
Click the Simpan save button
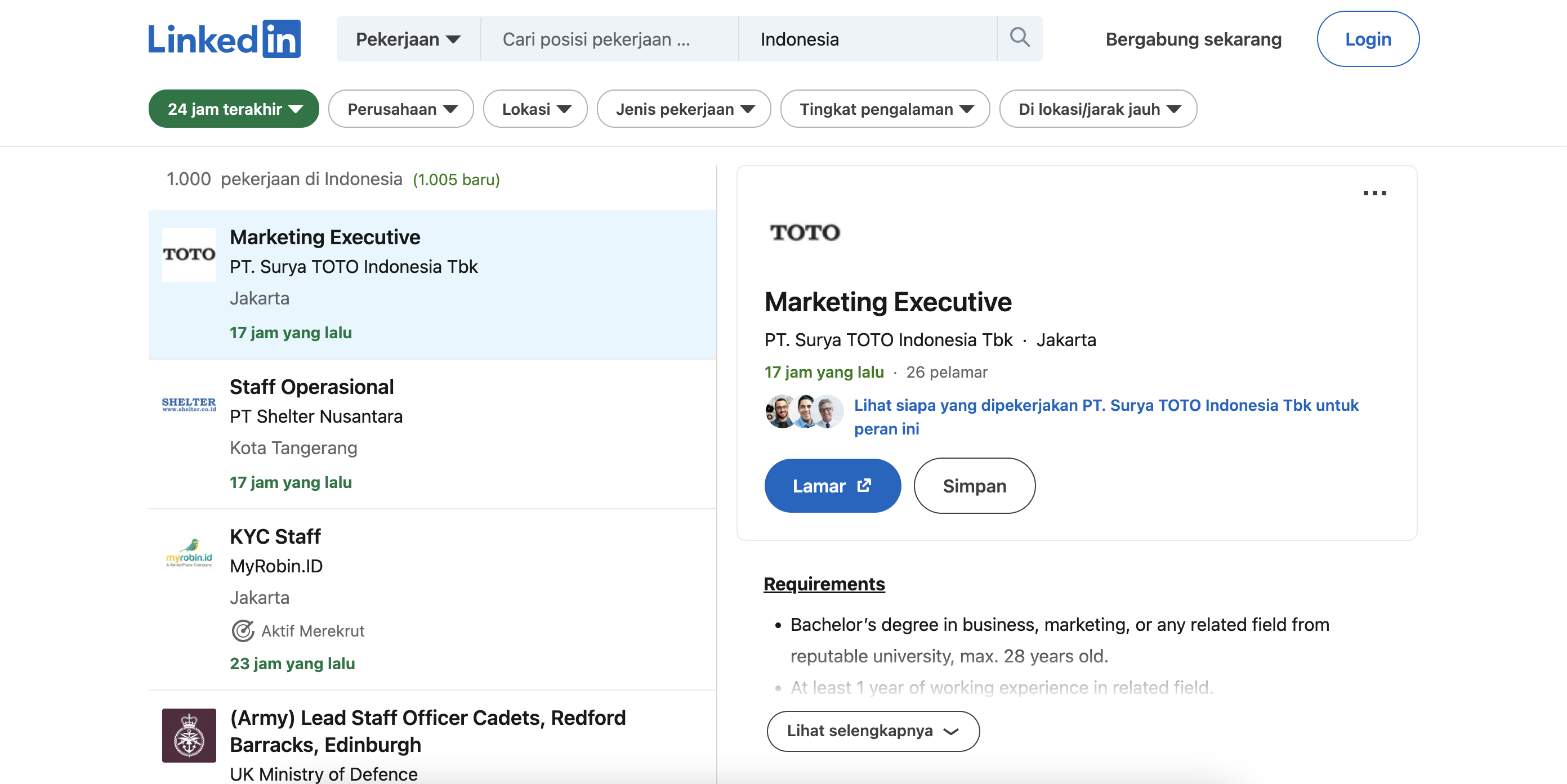click(x=974, y=486)
